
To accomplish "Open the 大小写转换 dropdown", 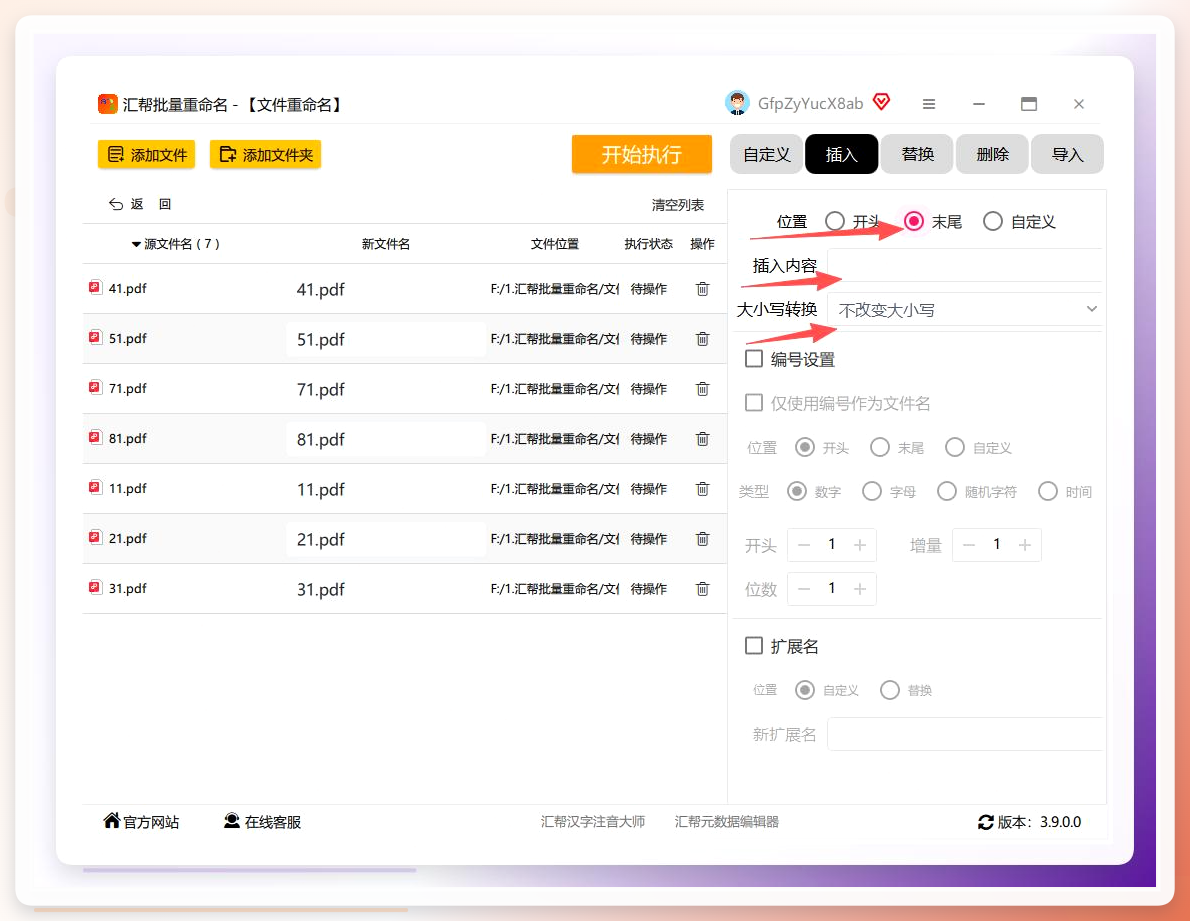I will coord(965,310).
